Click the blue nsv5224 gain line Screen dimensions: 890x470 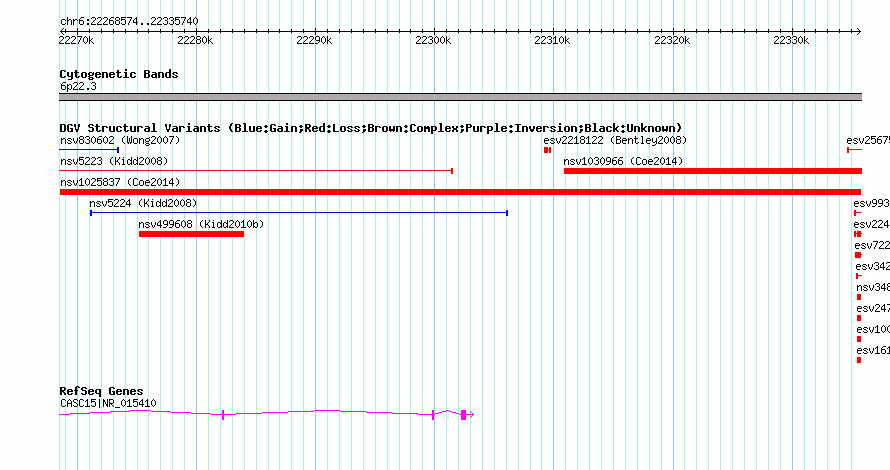[x=299, y=213]
